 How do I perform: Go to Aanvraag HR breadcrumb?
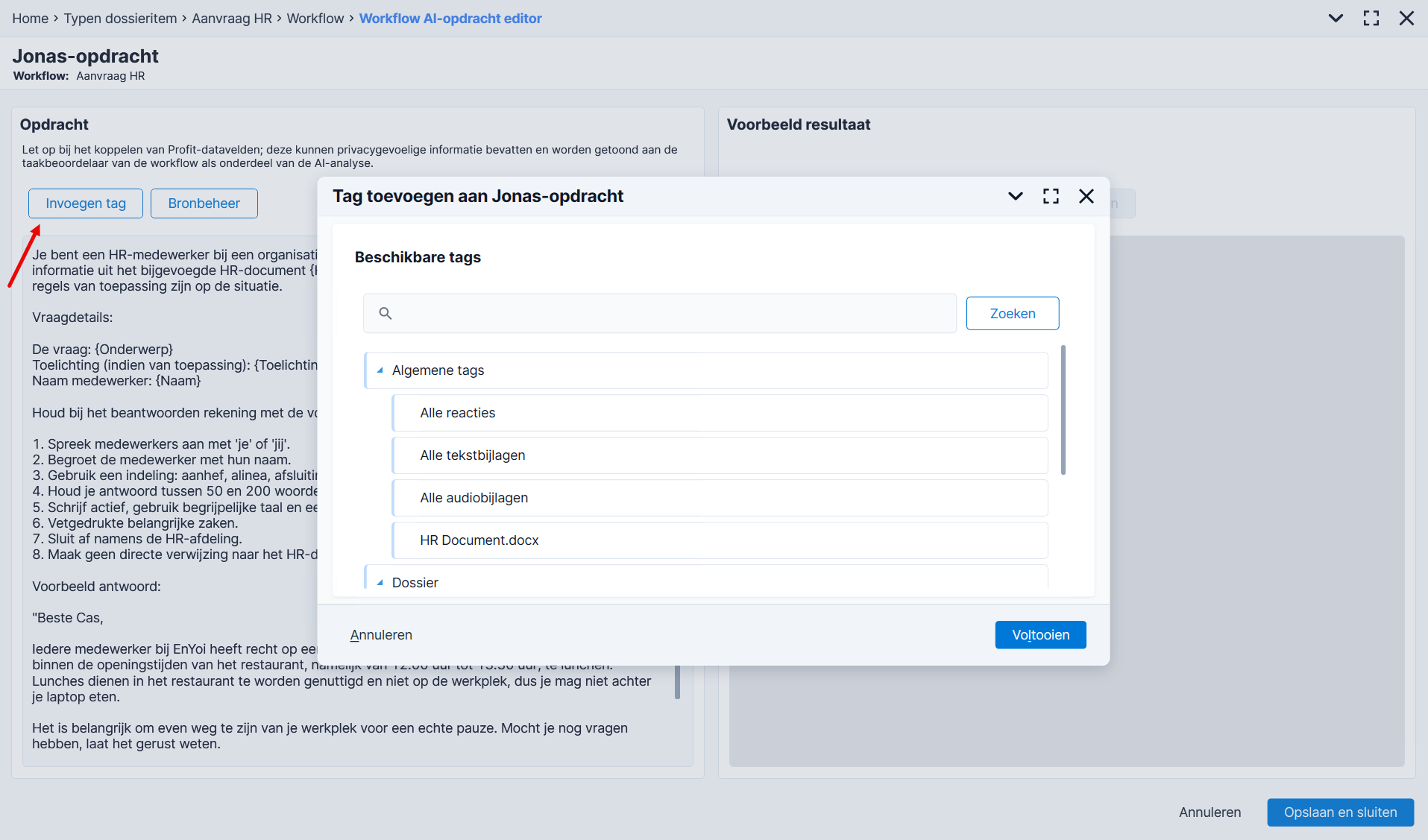point(232,19)
